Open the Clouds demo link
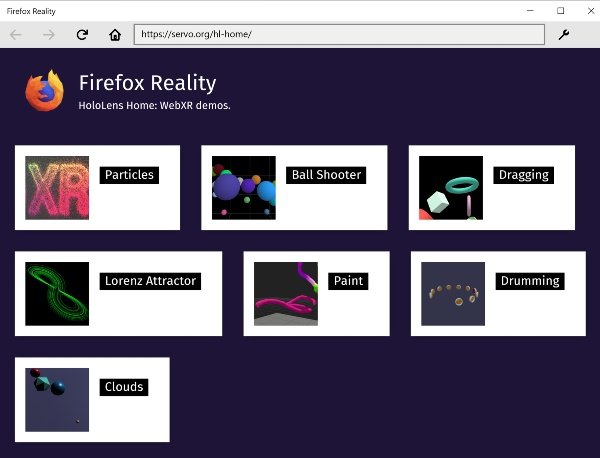The height and width of the screenshot is (458, 600). 124,387
